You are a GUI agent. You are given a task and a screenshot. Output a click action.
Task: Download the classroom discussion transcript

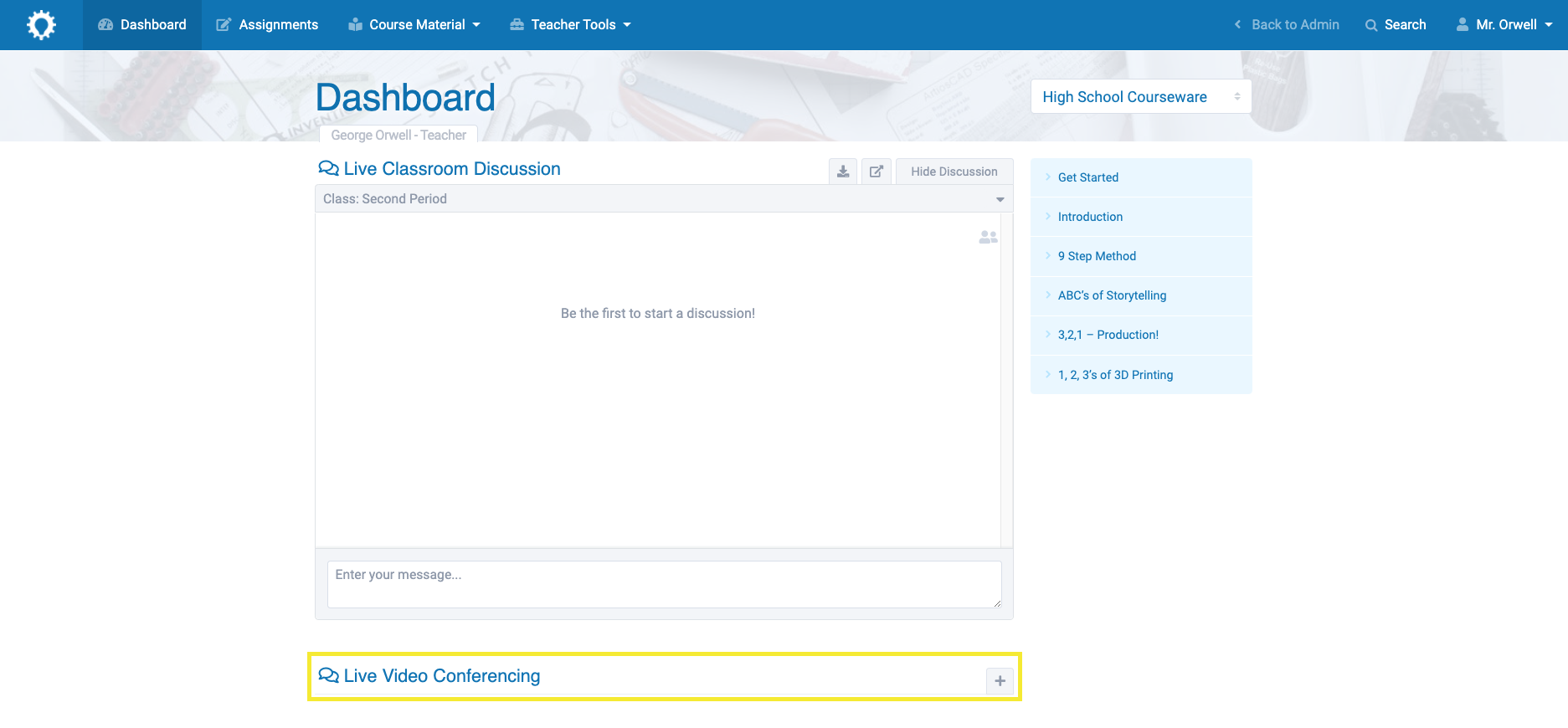pyautogui.click(x=843, y=172)
